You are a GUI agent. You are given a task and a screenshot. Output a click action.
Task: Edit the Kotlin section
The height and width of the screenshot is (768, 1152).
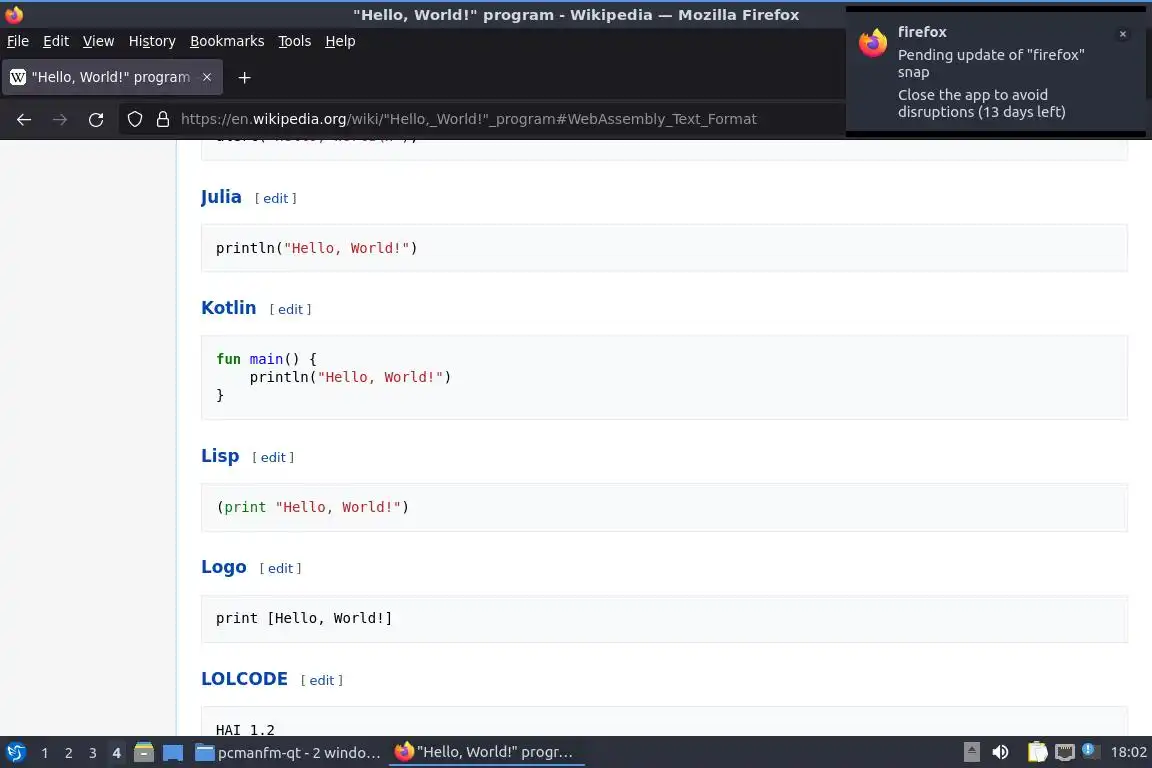coord(290,309)
